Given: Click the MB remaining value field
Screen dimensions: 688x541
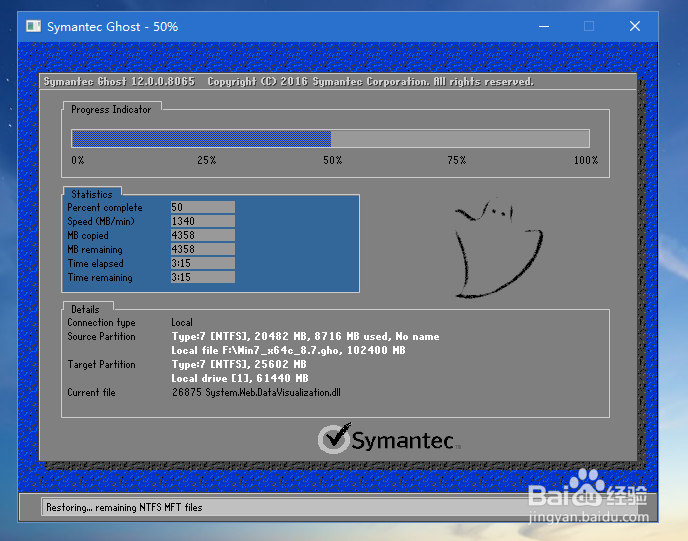Looking at the screenshot, I should [x=203, y=249].
